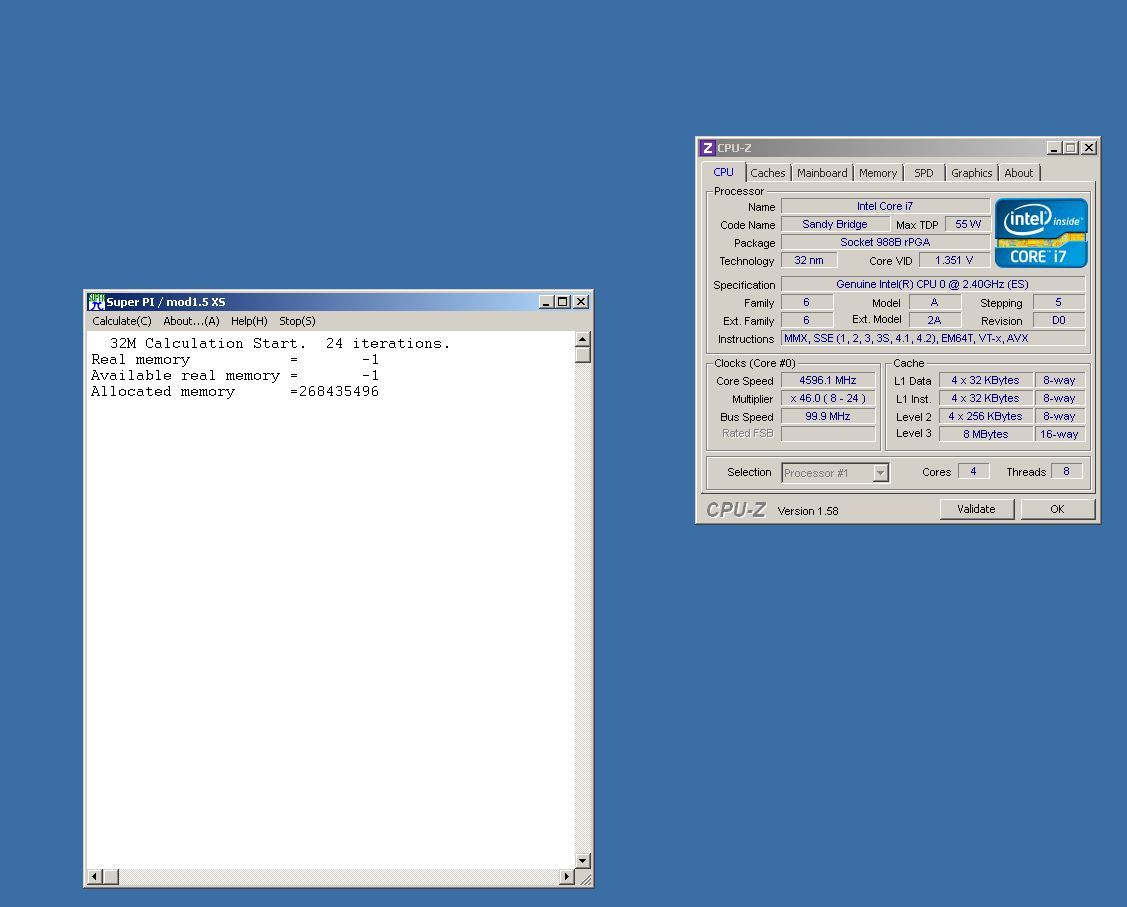This screenshot has width=1127, height=907.
Task: Open the Calculate(C) menu in Super PI
Action: pyautogui.click(x=121, y=321)
